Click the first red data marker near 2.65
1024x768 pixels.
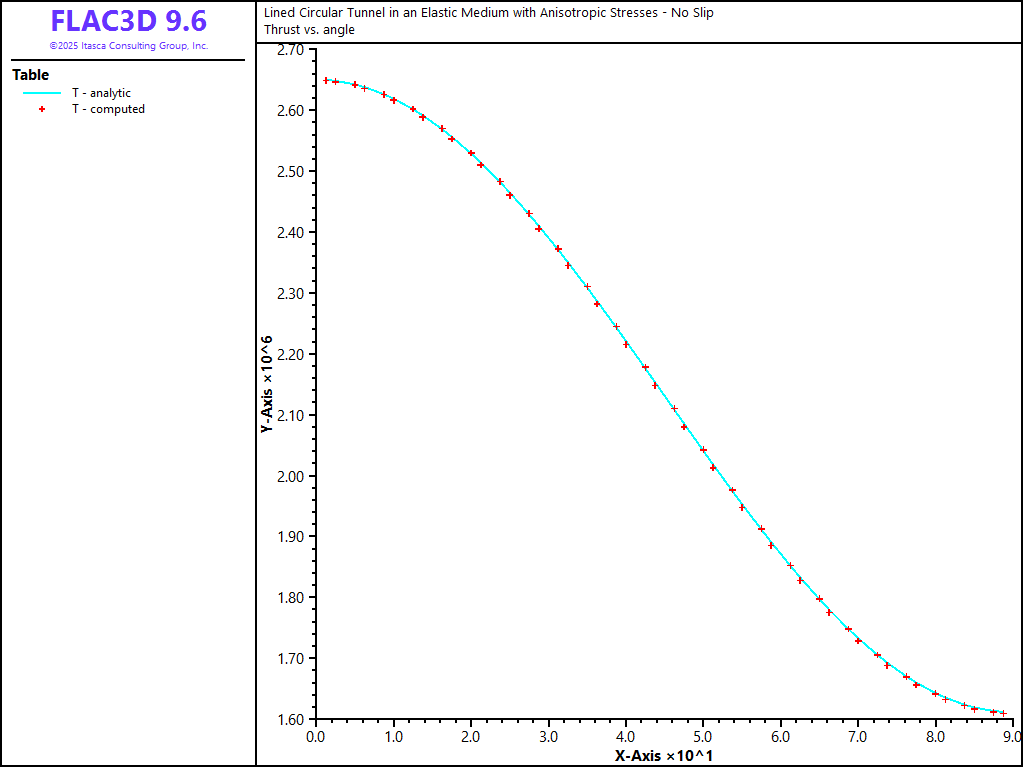(x=326, y=80)
